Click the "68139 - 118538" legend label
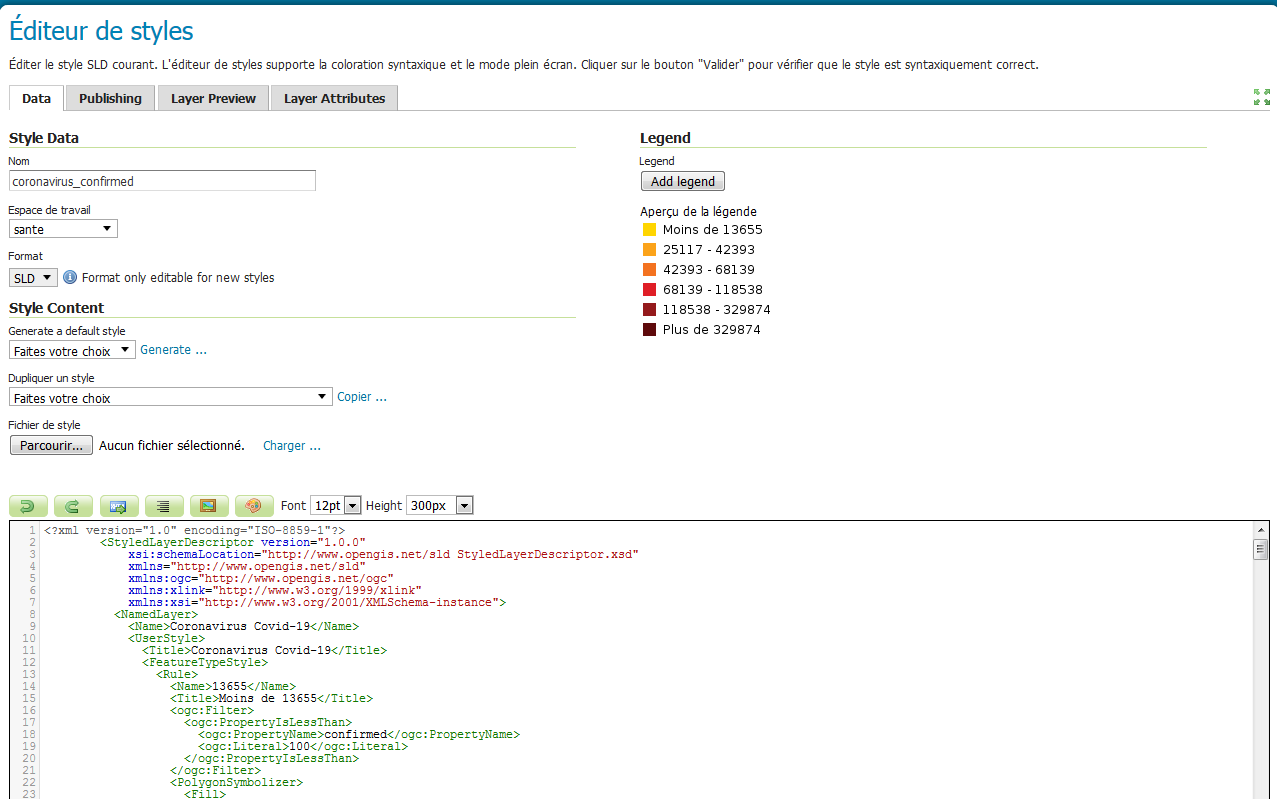The width and height of the screenshot is (1277, 799). click(713, 290)
